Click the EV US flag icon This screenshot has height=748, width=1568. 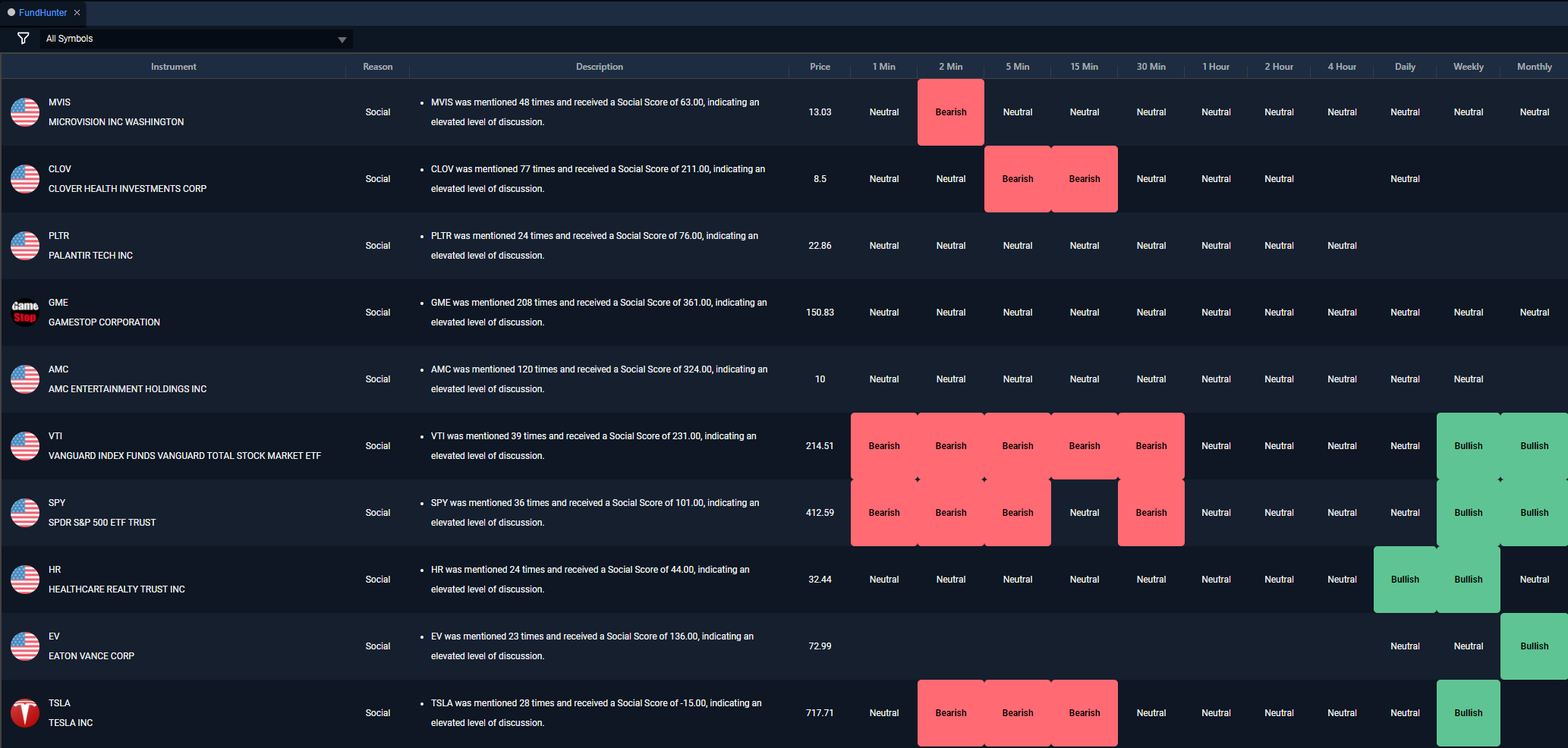(x=25, y=646)
